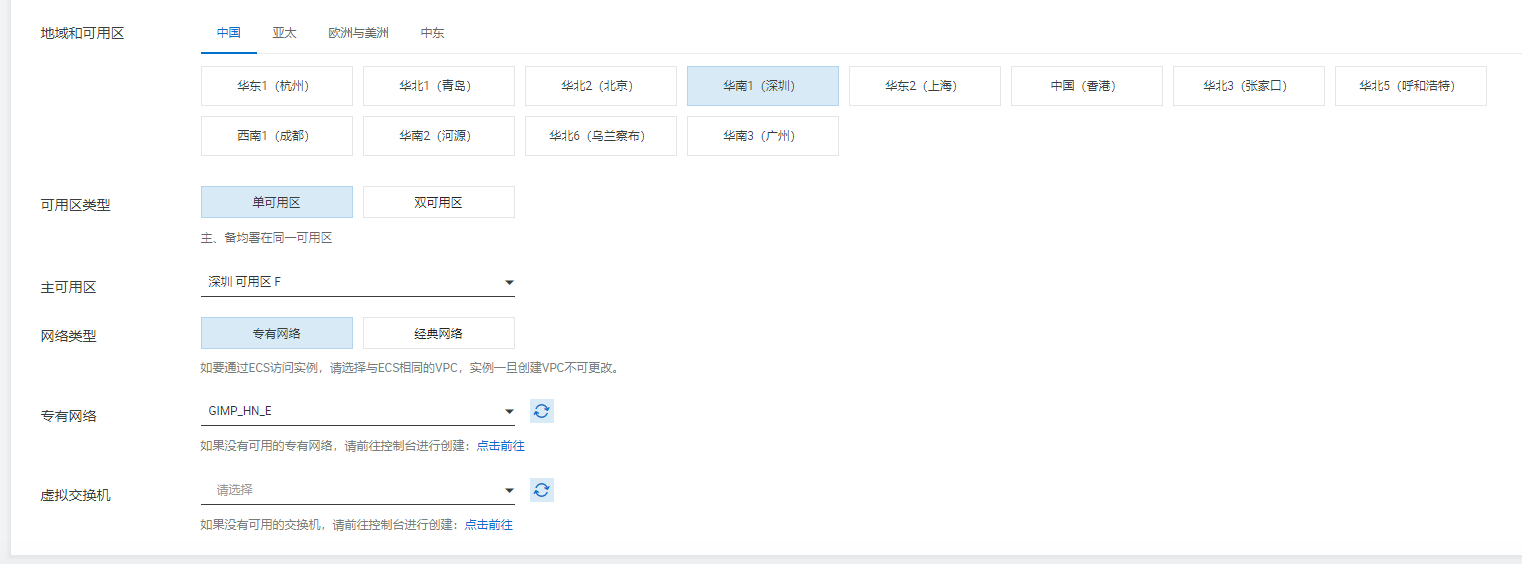
Task: Open the 中东 region tab
Action: [x=433, y=32]
